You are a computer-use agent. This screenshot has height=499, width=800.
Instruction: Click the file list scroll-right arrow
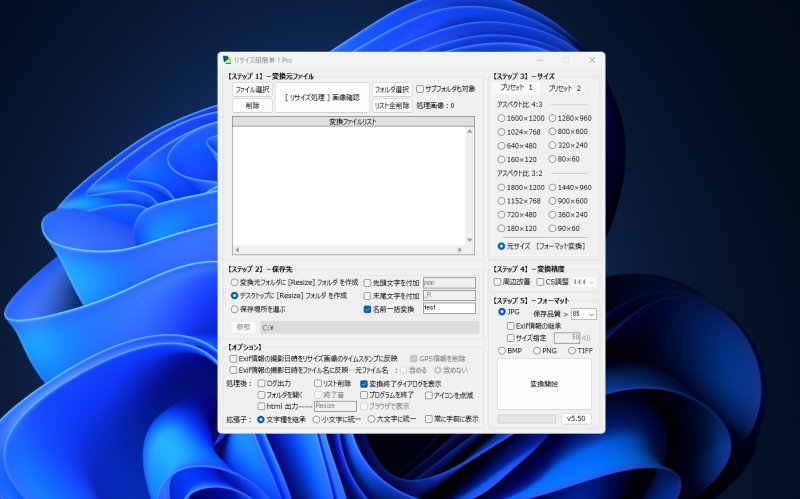coord(460,250)
